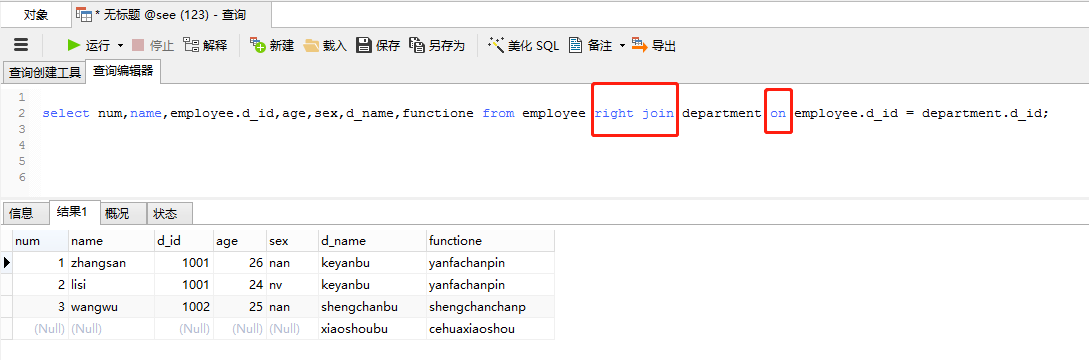Select the 无标题 @see (123) query tab
Viewport: 1089px width, 360px height.
(172, 15)
